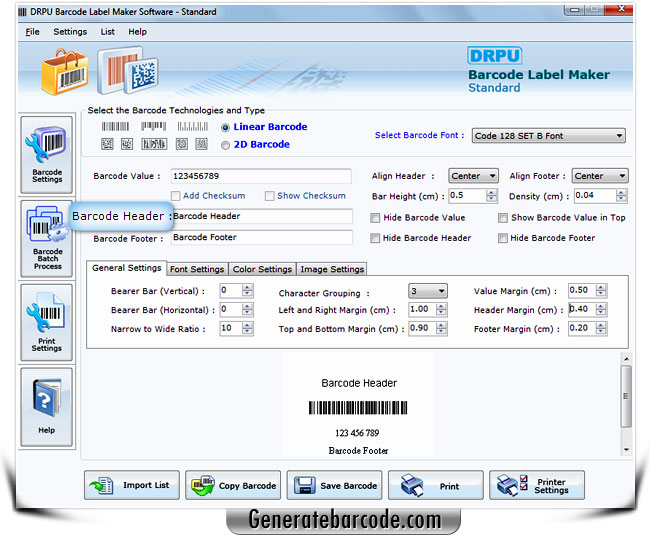650x535 pixels.
Task: Switch to the Color Settings tab
Action: click(x=262, y=269)
